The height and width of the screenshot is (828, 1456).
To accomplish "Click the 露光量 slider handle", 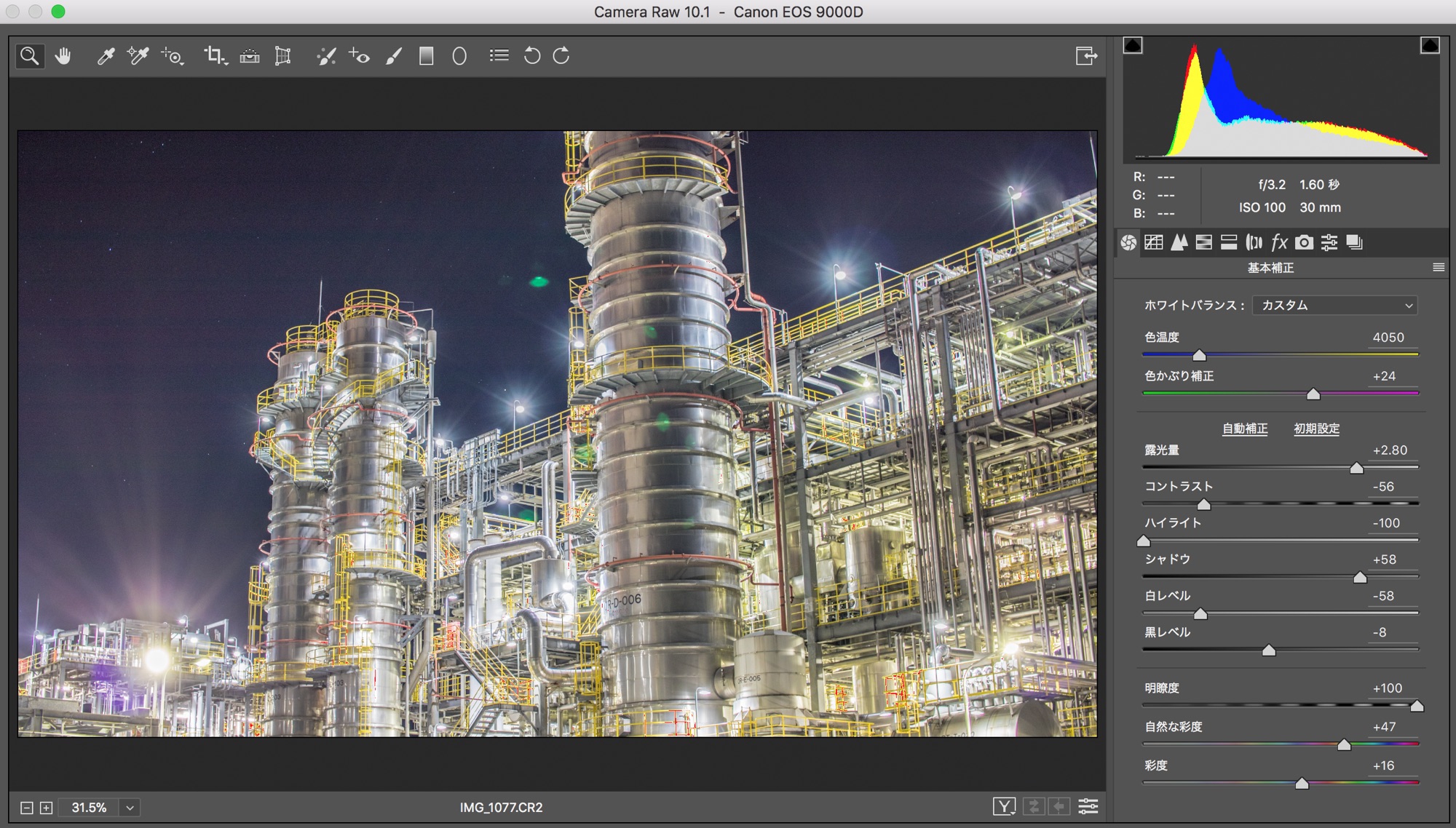I will (1356, 469).
